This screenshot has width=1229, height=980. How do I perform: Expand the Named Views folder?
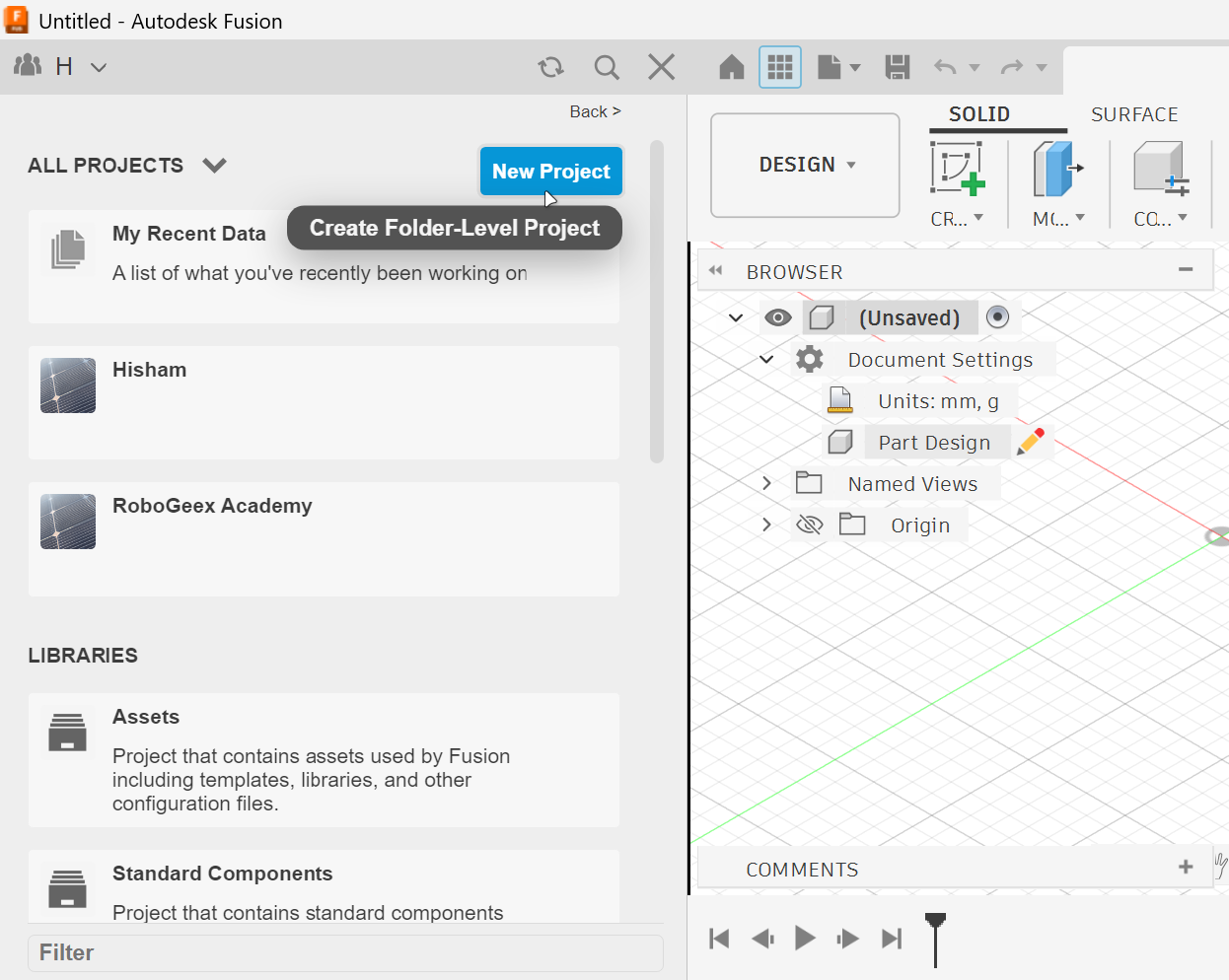766,483
